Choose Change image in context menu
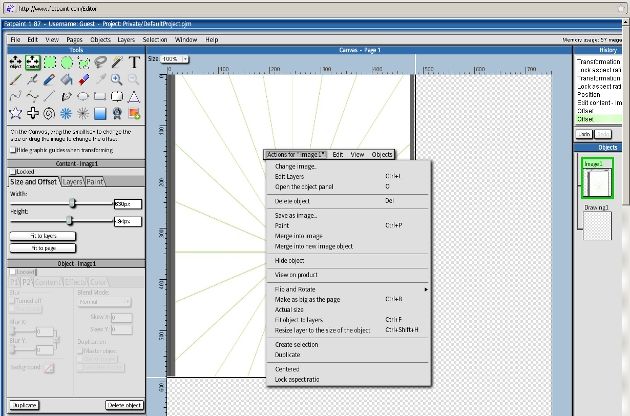 tap(348, 166)
